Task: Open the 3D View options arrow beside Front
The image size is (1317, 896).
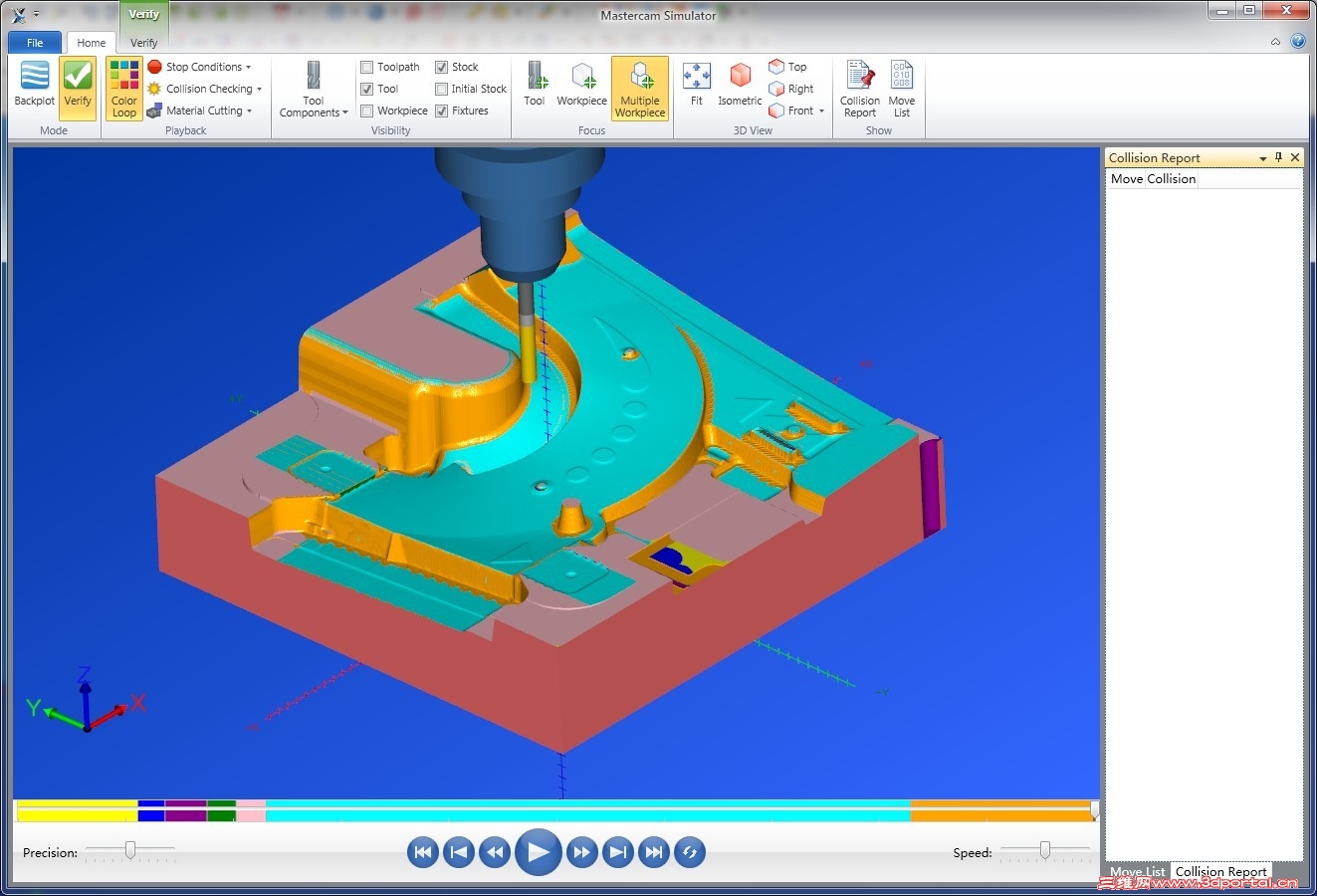Action: [822, 112]
